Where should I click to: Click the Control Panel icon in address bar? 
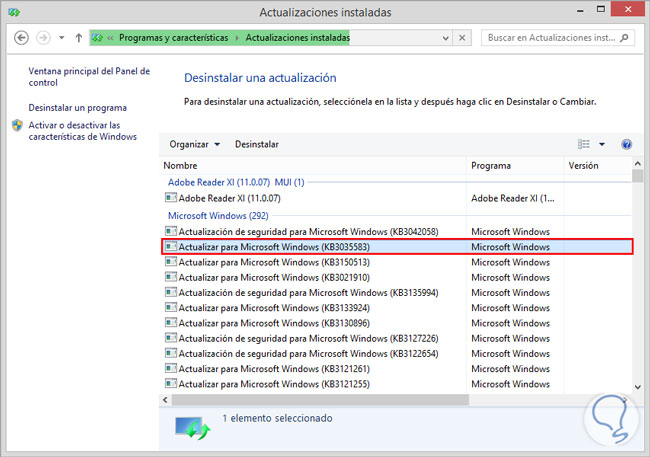[97, 38]
